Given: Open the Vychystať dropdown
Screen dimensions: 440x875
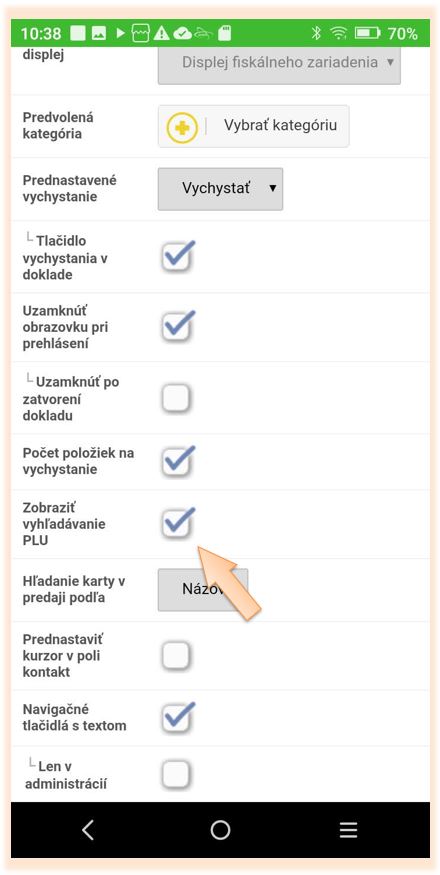Looking at the screenshot, I should [221, 189].
